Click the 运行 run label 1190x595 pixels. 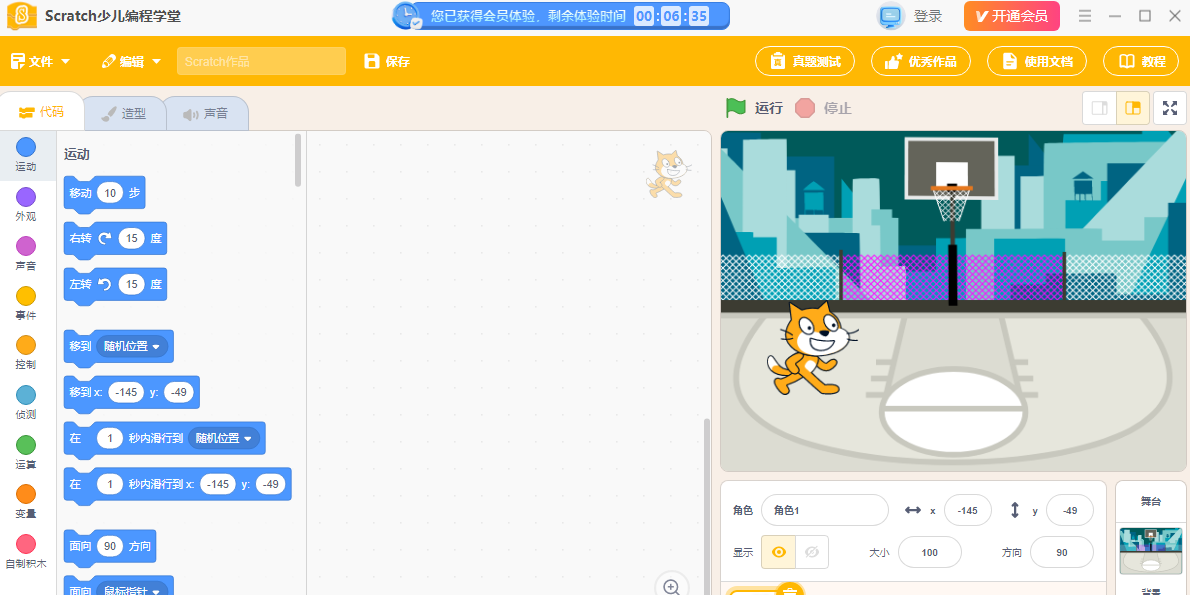pyautogui.click(x=768, y=108)
